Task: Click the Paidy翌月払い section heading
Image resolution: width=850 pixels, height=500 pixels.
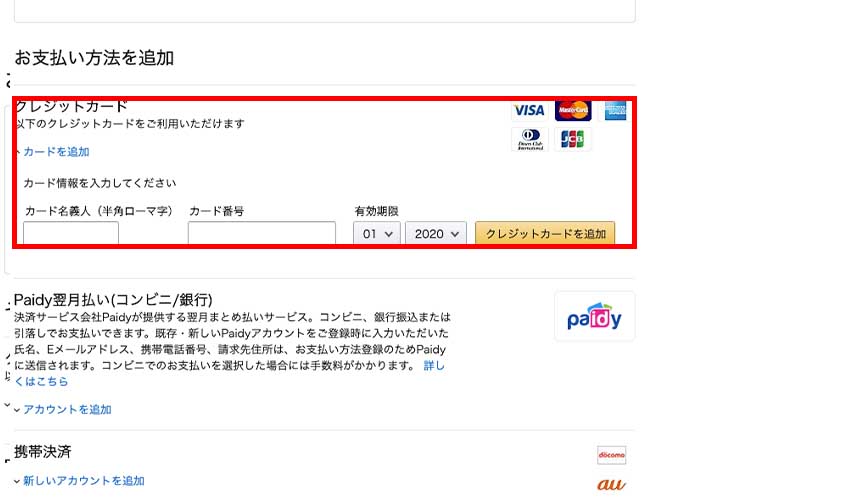Action: pyautogui.click(x=113, y=300)
